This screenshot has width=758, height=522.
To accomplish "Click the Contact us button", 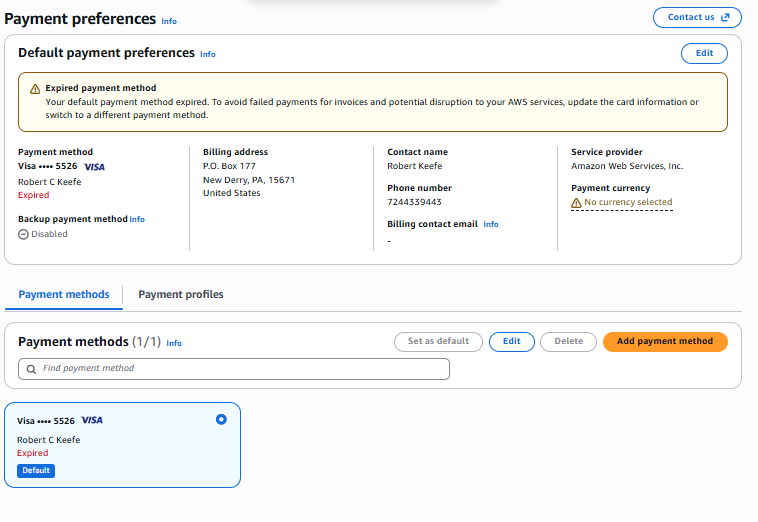I will [697, 17].
